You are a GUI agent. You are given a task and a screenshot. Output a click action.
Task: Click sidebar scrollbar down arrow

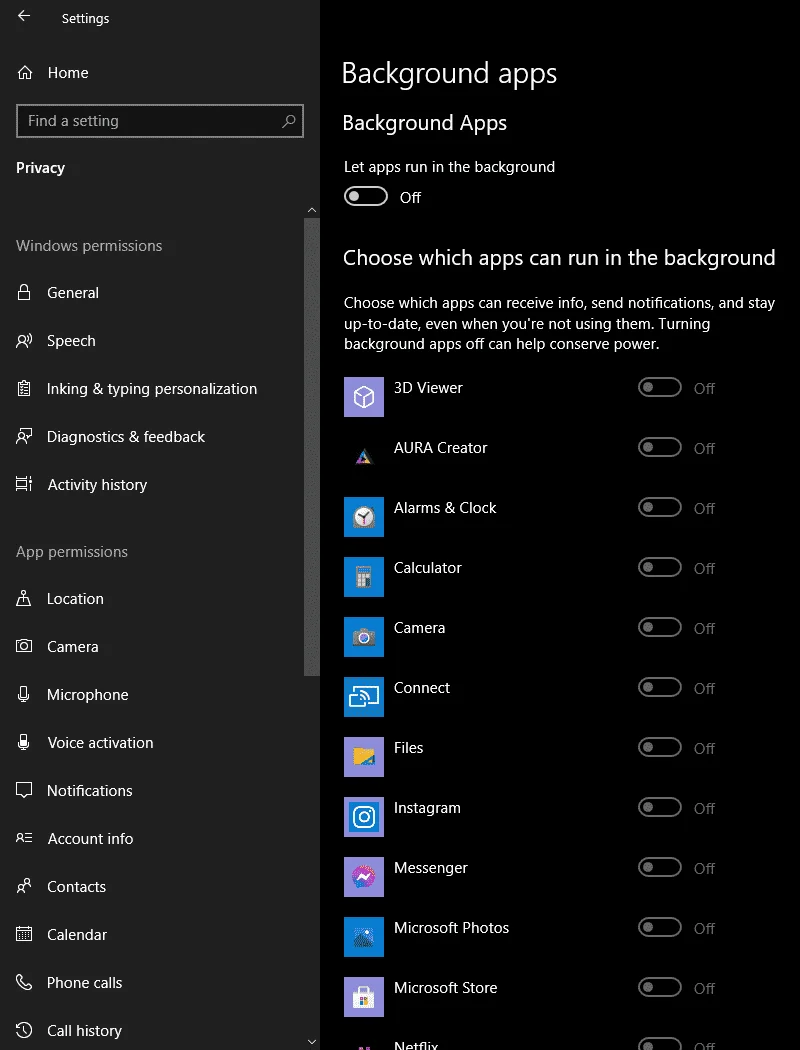pyautogui.click(x=312, y=1041)
